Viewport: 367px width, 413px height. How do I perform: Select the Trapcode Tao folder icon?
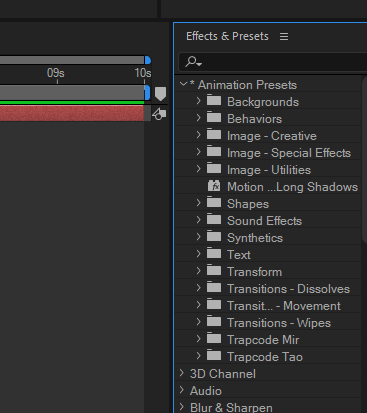pyautogui.click(x=214, y=355)
